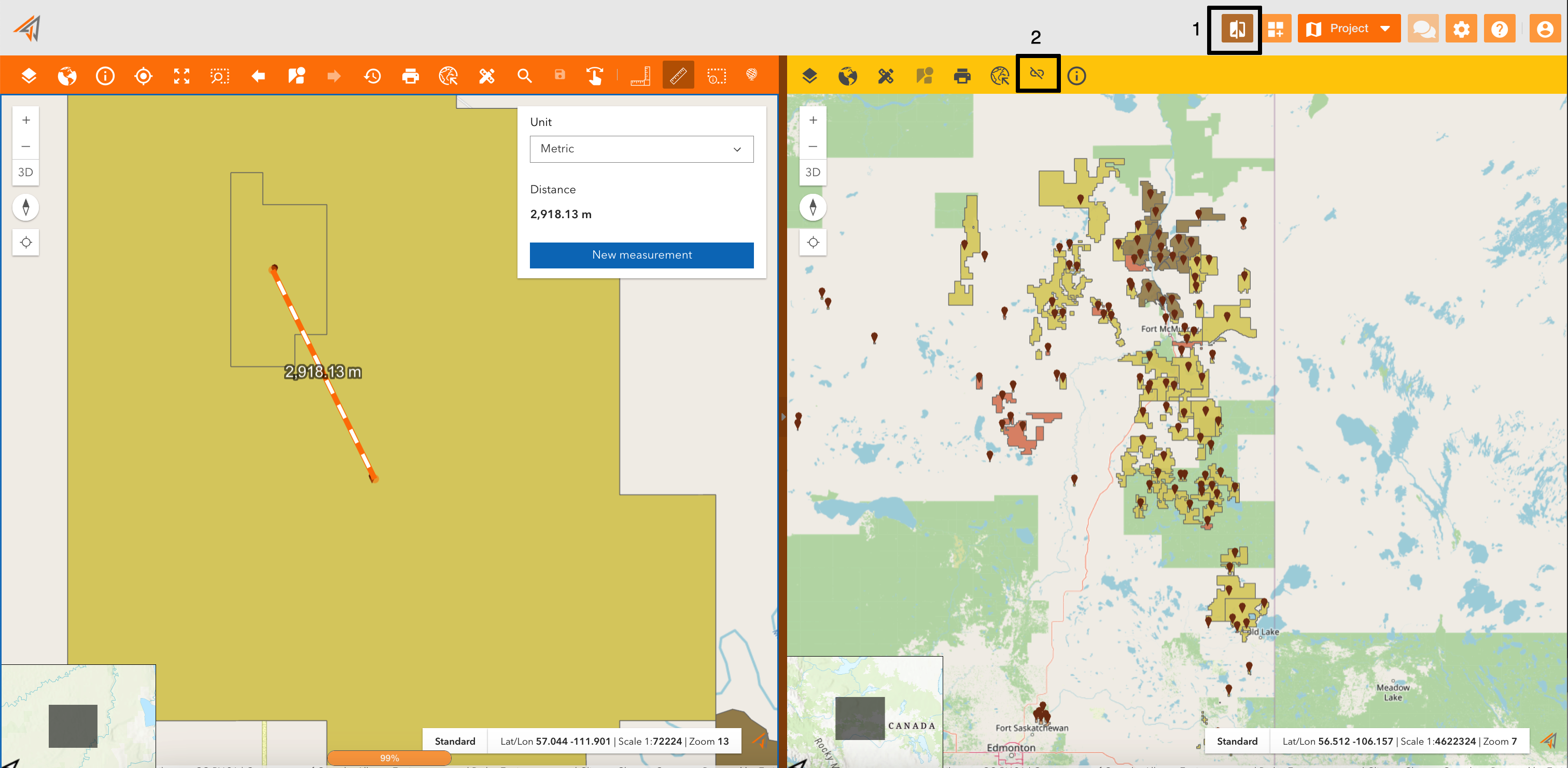Viewport: 1568px width, 768px height.
Task: Open the Unit dropdown showing Metric
Action: coord(641,149)
